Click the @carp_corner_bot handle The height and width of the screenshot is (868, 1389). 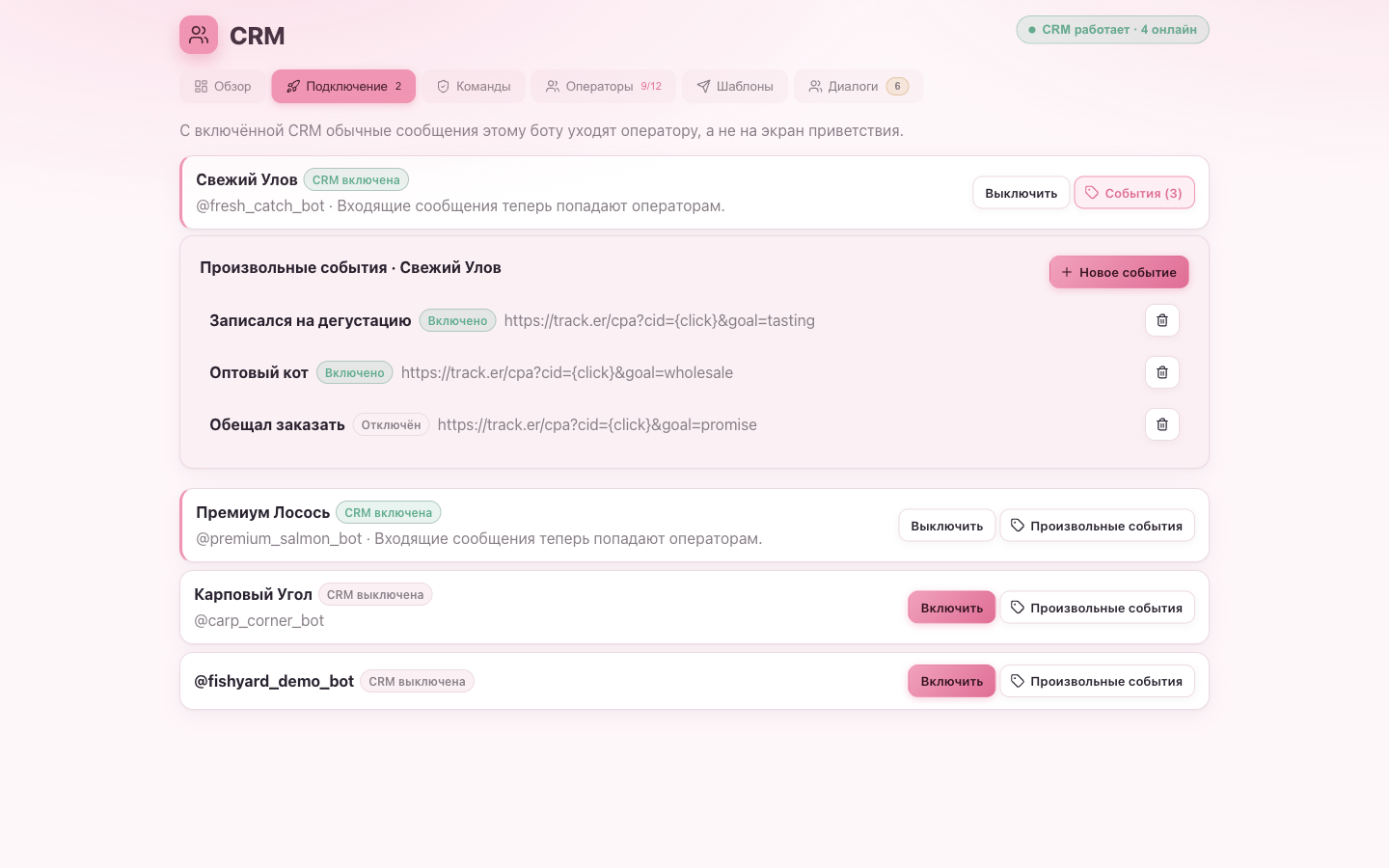(259, 620)
